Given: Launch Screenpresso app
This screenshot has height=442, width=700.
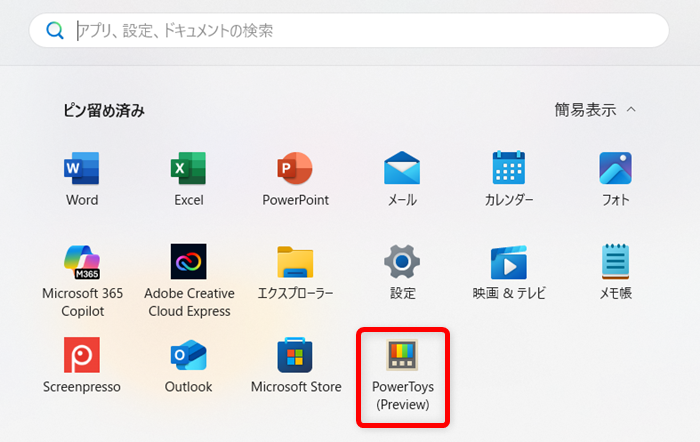Looking at the screenshot, I should [82, 365].
